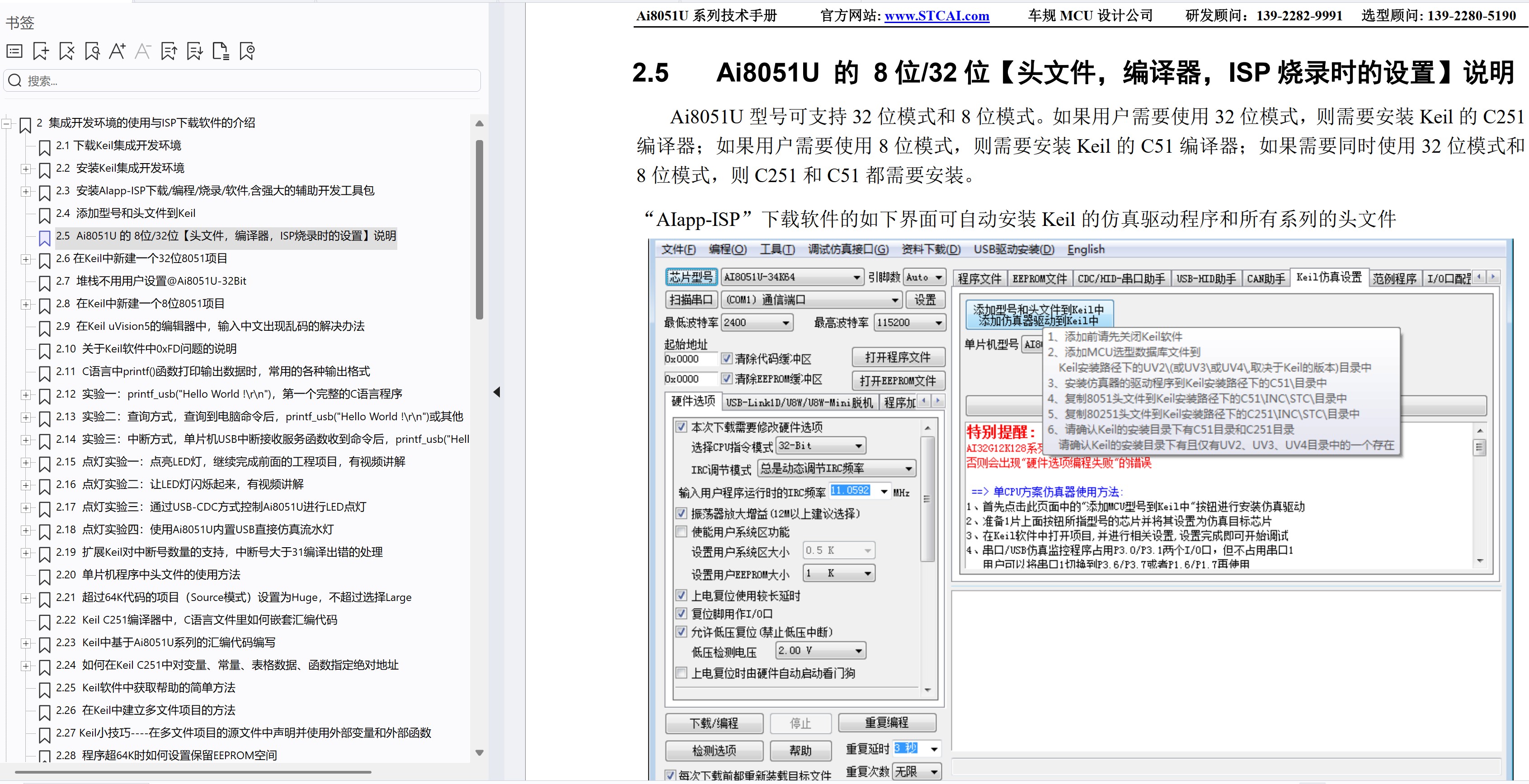The width and height of the screenshot is (1529, 784).
Task: Click the bookmark icon beside 2.25 Keil软件中获取帮助
Action: (44, 689)
